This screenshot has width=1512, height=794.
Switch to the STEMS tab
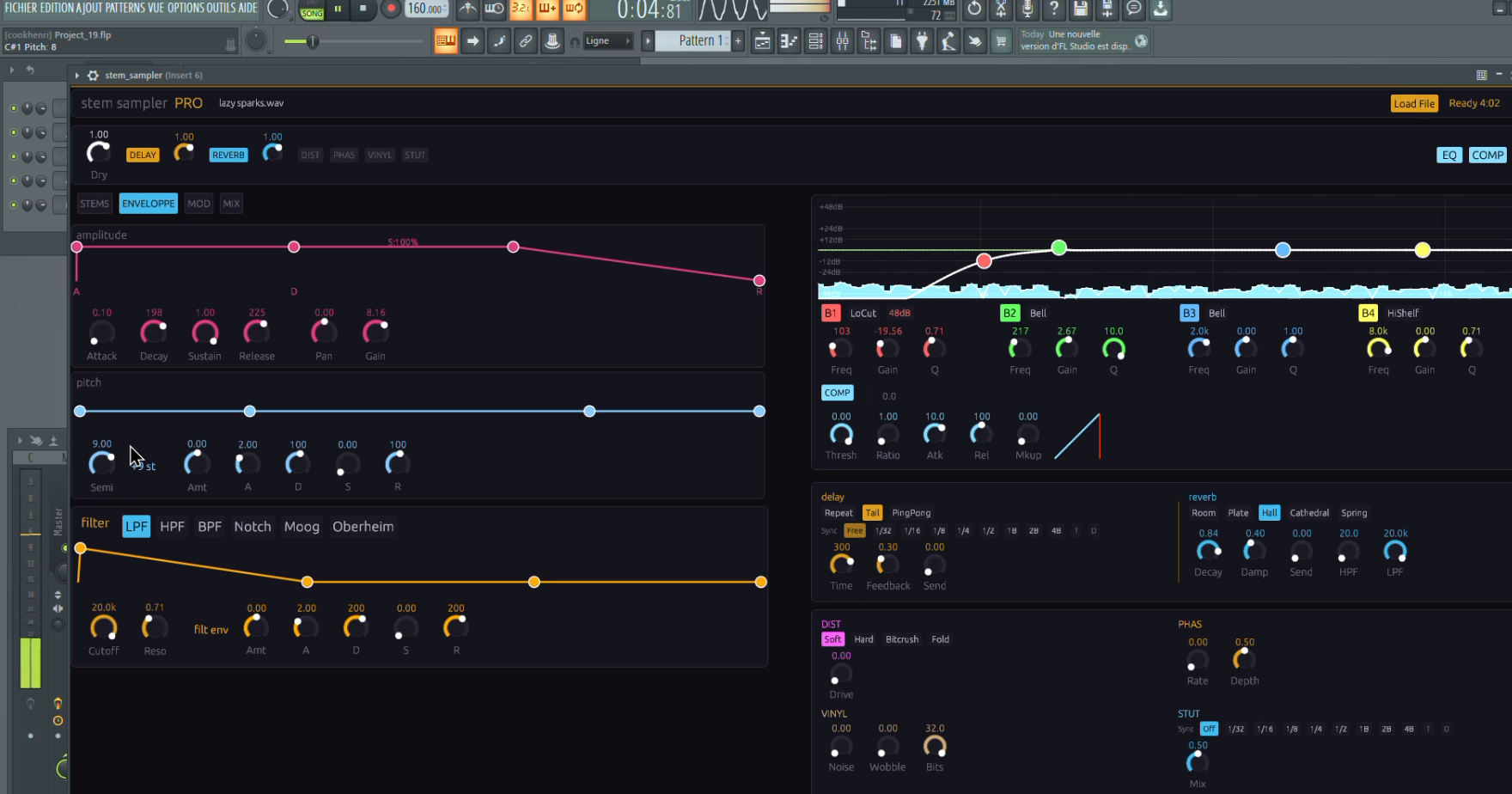click(x=94, y=204)
